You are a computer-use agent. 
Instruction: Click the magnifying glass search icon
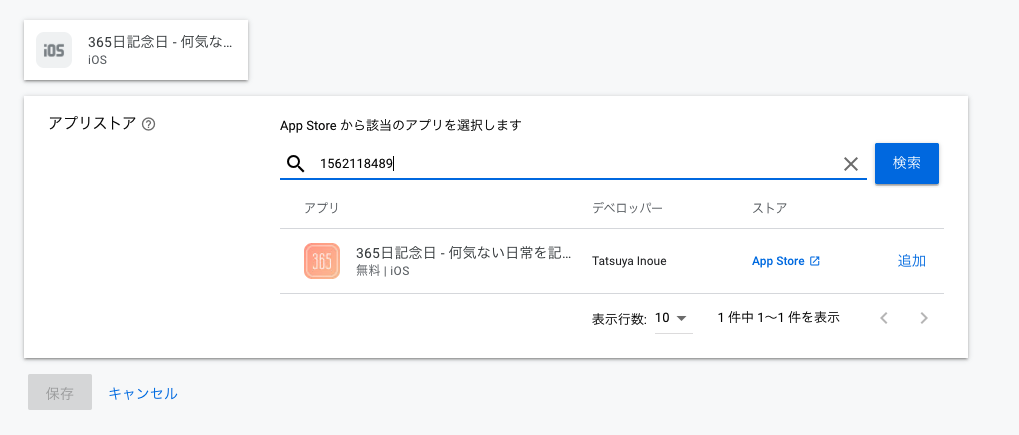pyautogui.click(x=295, y=164)
